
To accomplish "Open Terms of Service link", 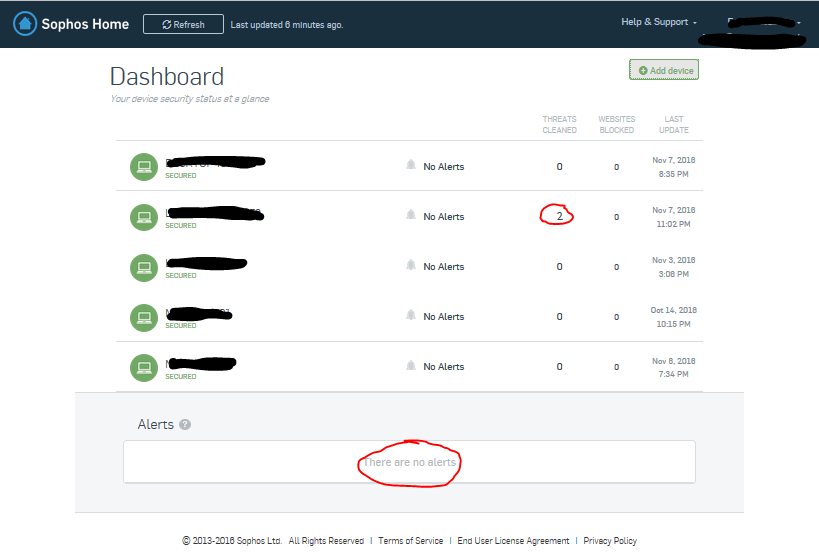I will pyautogui.click(x=411, y=541).
